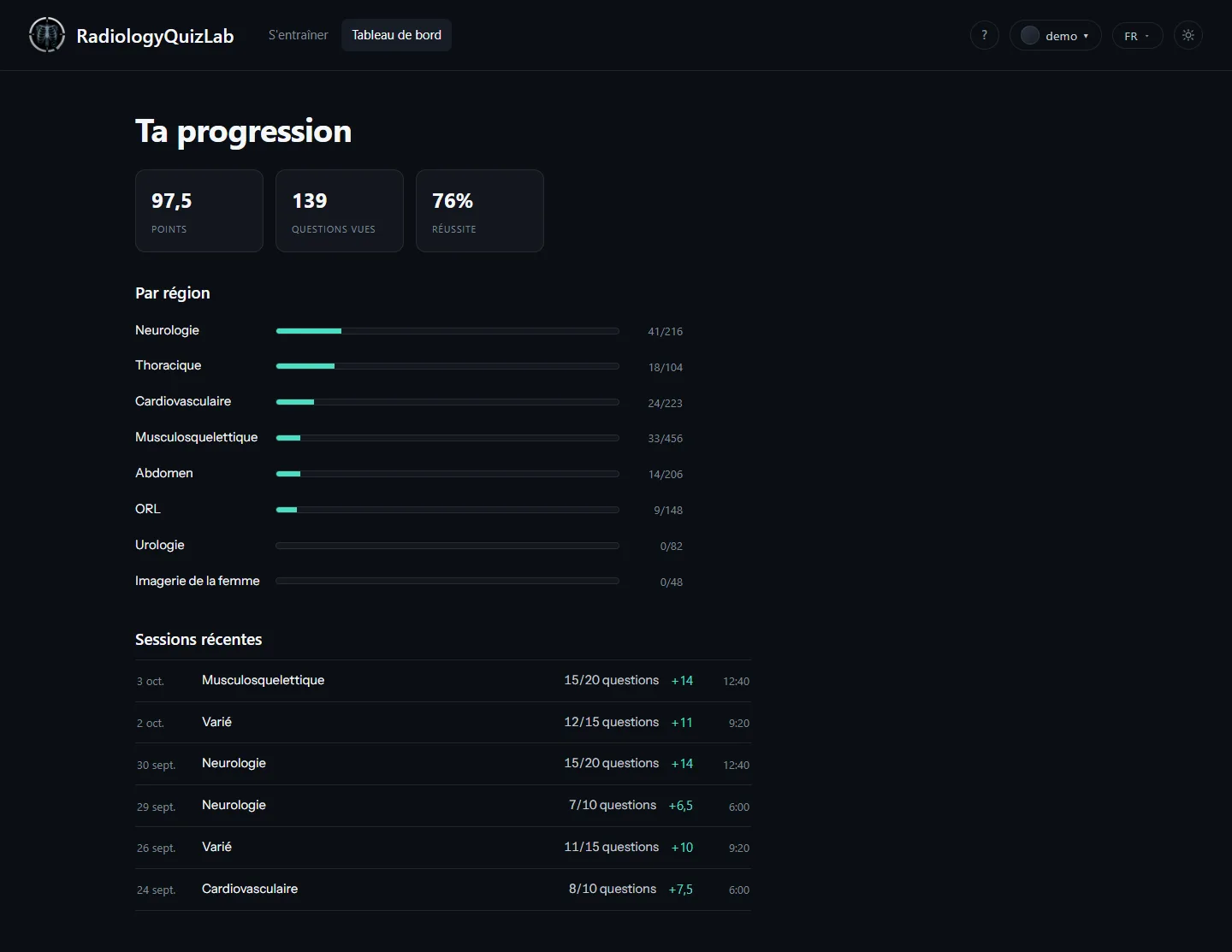The height and width of the screenshot is (952, 1232).
Task: Click the RadiologyQuizLab brand name
Action: click(155, 36)
